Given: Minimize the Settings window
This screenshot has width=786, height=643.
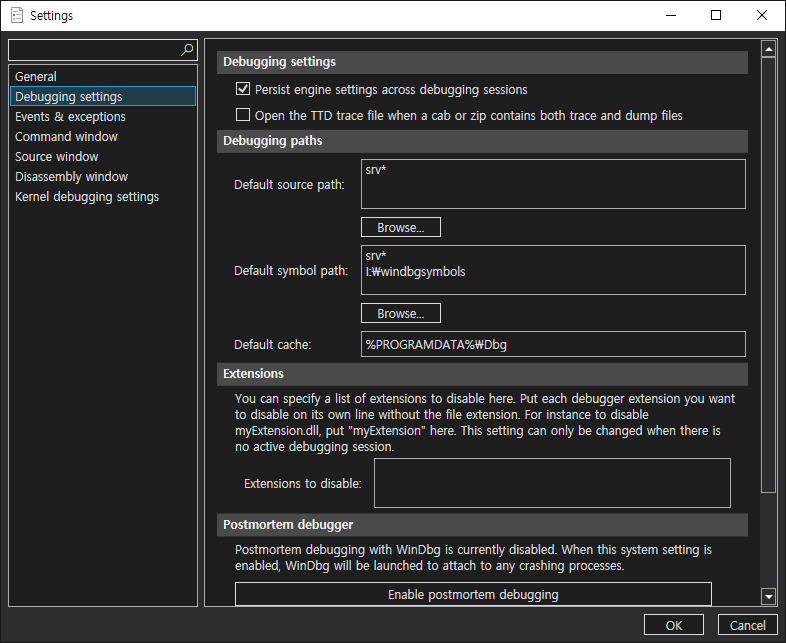Looking at the screenshot, I should point(671,16).
